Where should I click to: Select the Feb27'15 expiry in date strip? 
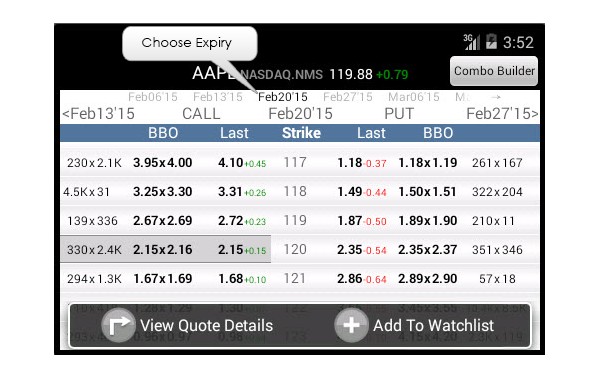pyautogui.click(x=347, y=97)
